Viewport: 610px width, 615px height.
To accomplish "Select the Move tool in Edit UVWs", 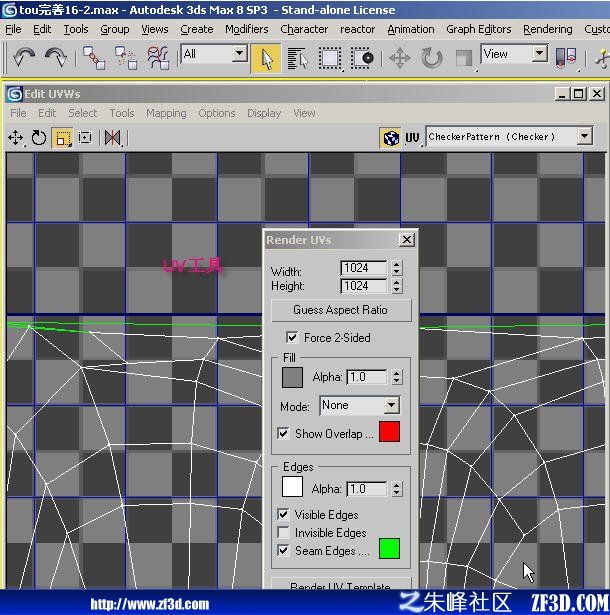I will pyautogui.click(x=16, y=138).
